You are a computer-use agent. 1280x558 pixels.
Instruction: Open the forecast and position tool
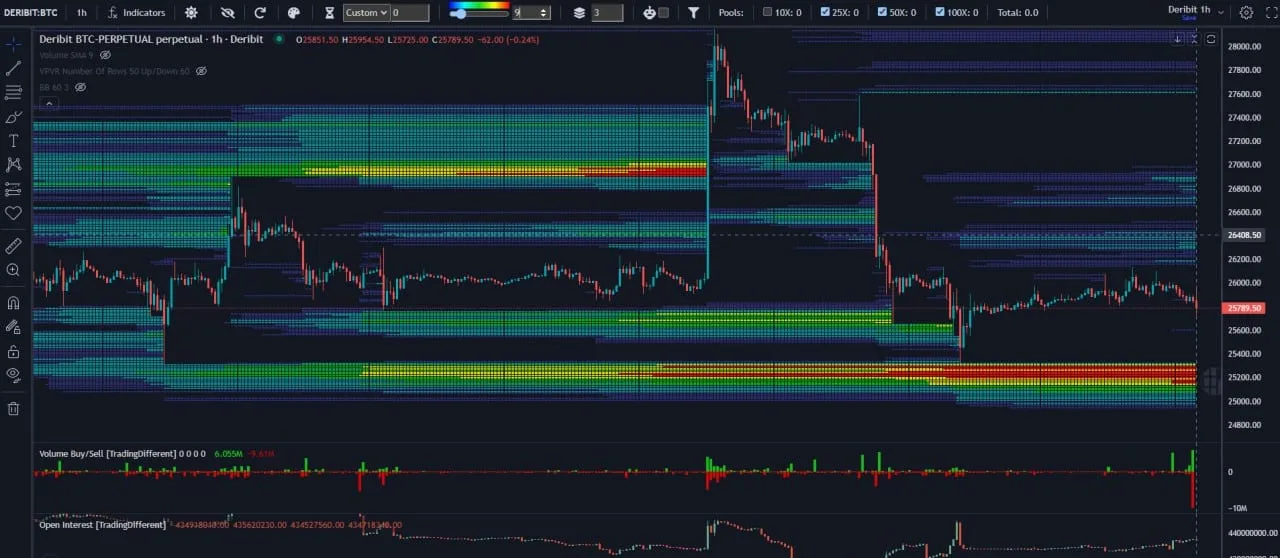click(13, 188)
